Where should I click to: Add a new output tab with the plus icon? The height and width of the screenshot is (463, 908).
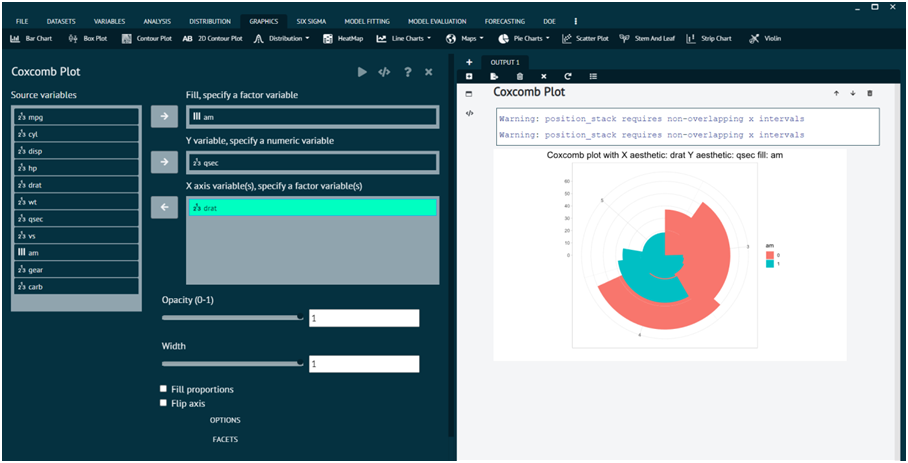point(469,63)
